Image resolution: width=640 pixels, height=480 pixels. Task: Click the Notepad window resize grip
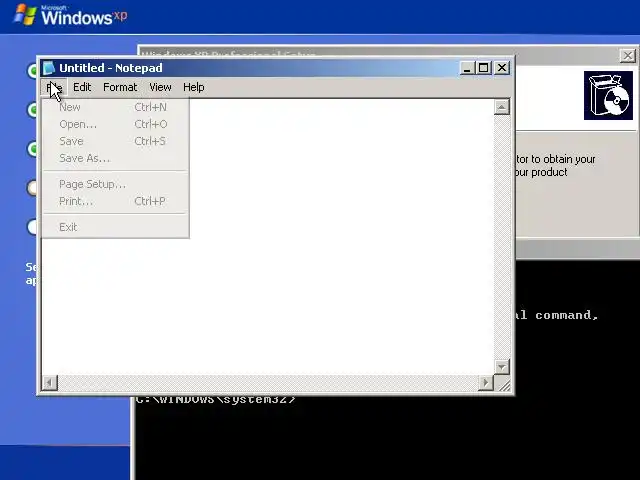tap(504, 384)
